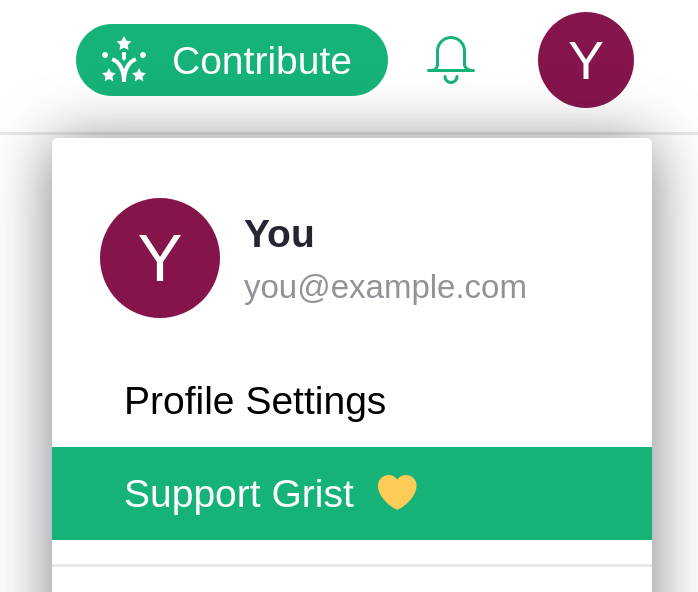698x592 pixels.
Task: Click the heart beside Support Grist
Action: click(x=397, y=492)
